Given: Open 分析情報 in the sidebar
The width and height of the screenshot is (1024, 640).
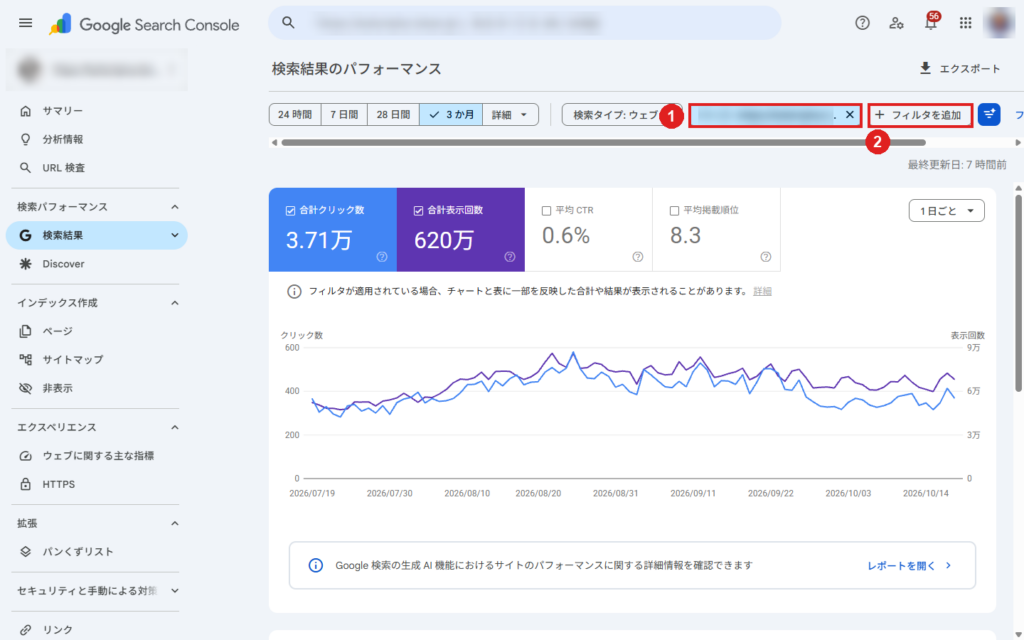Looking at the screenshot, I should pyautogui.click(x=96, y=139).
